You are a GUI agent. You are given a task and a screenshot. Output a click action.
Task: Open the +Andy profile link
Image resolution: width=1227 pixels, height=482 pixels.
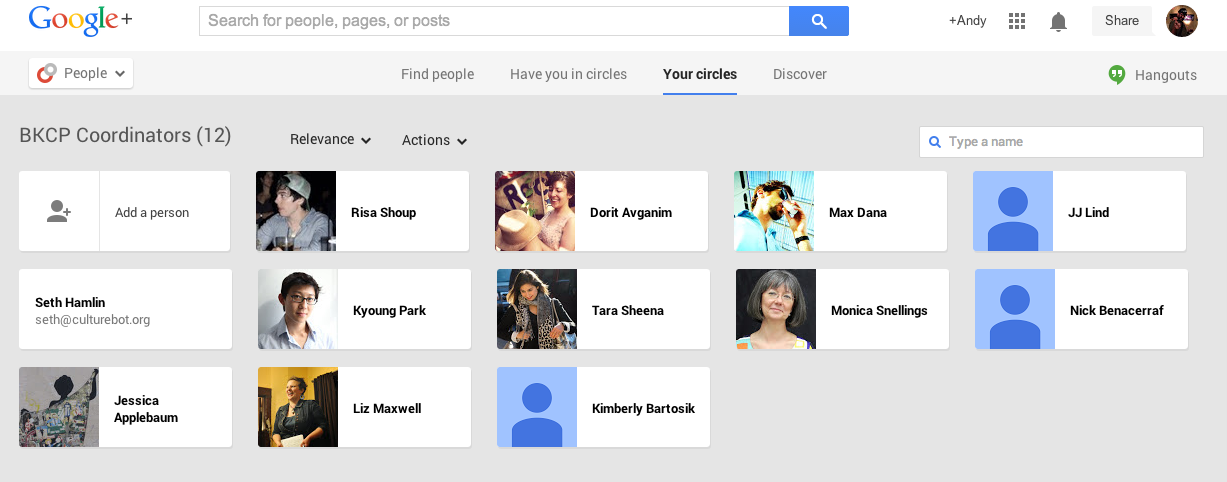(x=967, y=21)
